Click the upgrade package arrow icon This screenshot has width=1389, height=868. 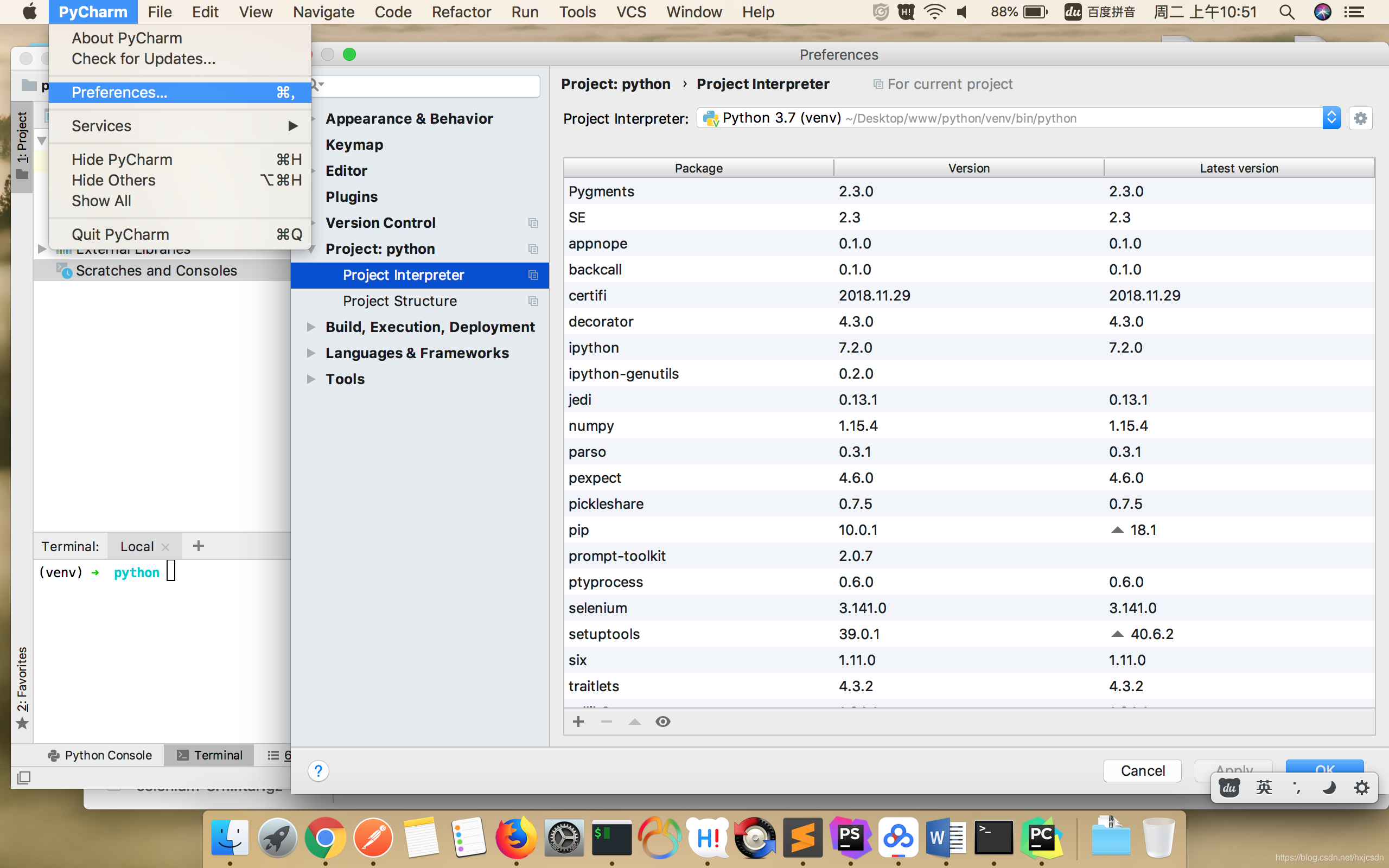pyautogui.click(x=634, y=722)
